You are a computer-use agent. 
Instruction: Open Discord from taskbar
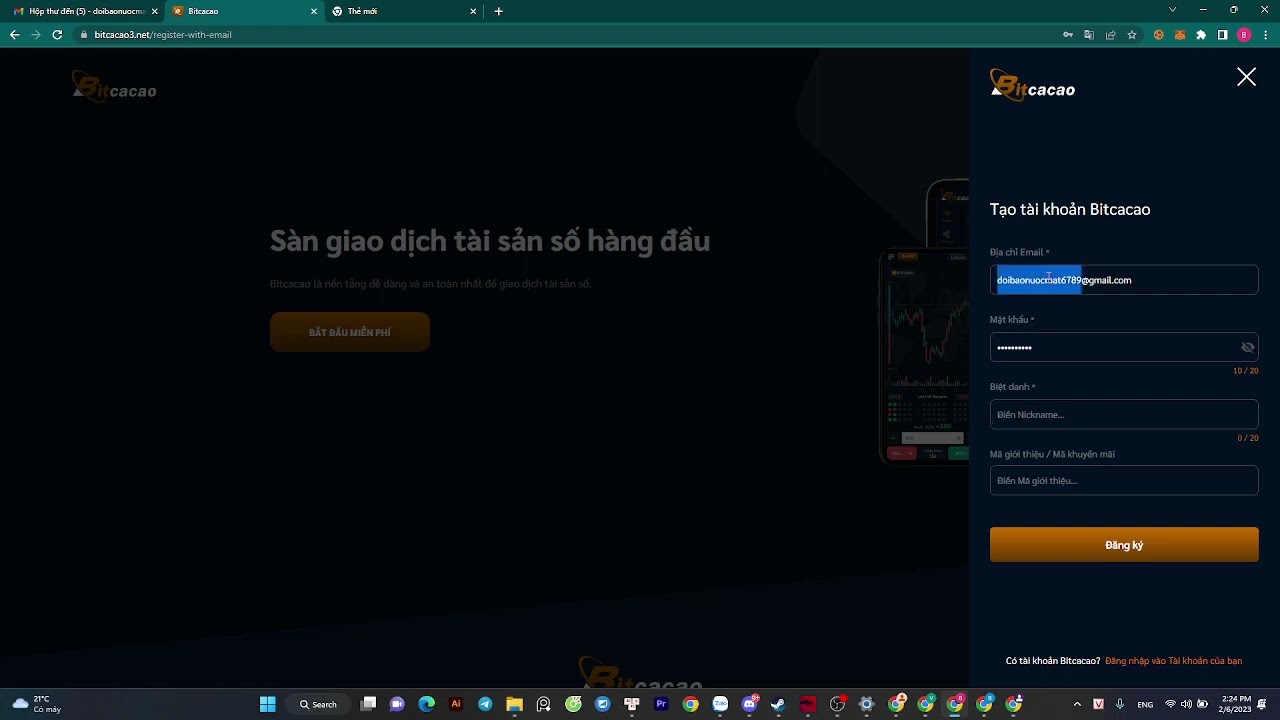[x=750, y=704]
